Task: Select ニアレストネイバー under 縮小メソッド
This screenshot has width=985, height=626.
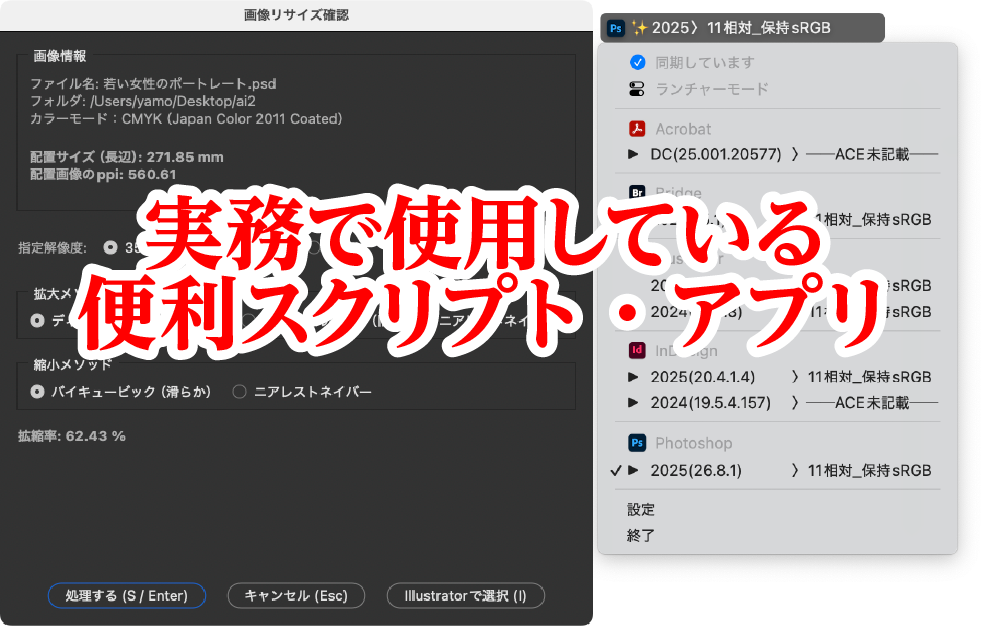Action: [x=239, y=392]
